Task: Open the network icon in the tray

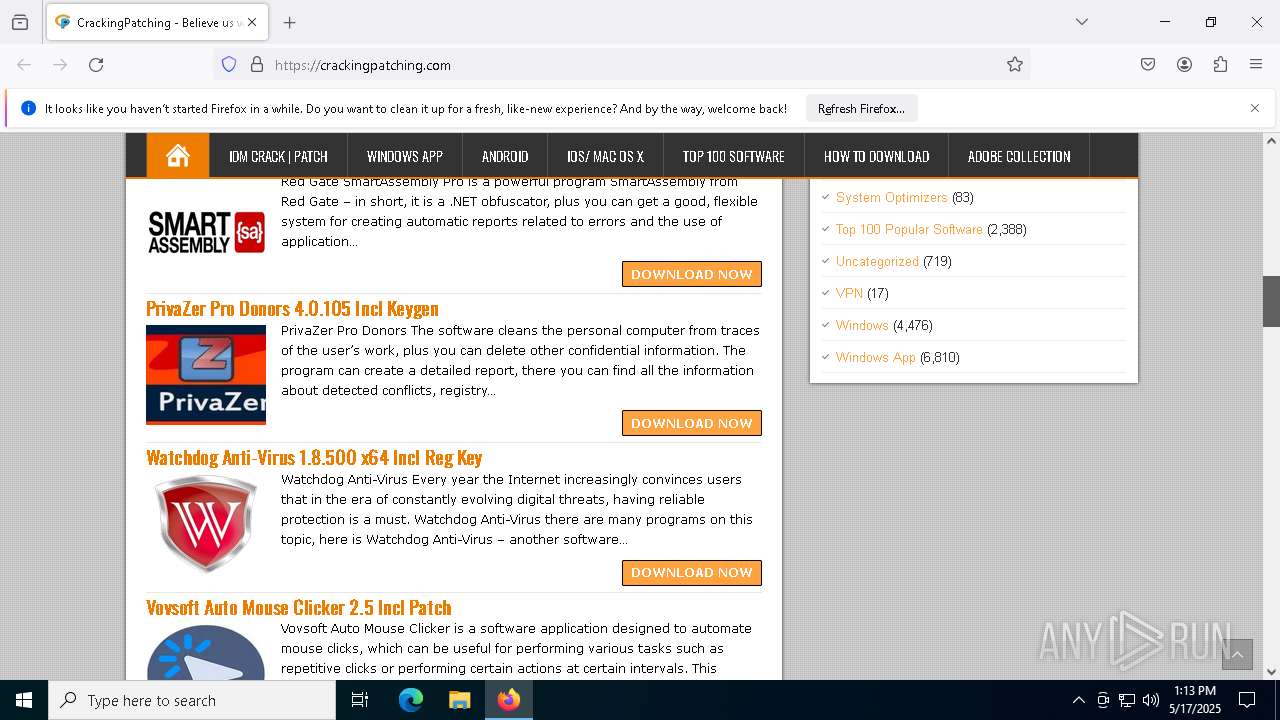Action: pos(1127,700)
